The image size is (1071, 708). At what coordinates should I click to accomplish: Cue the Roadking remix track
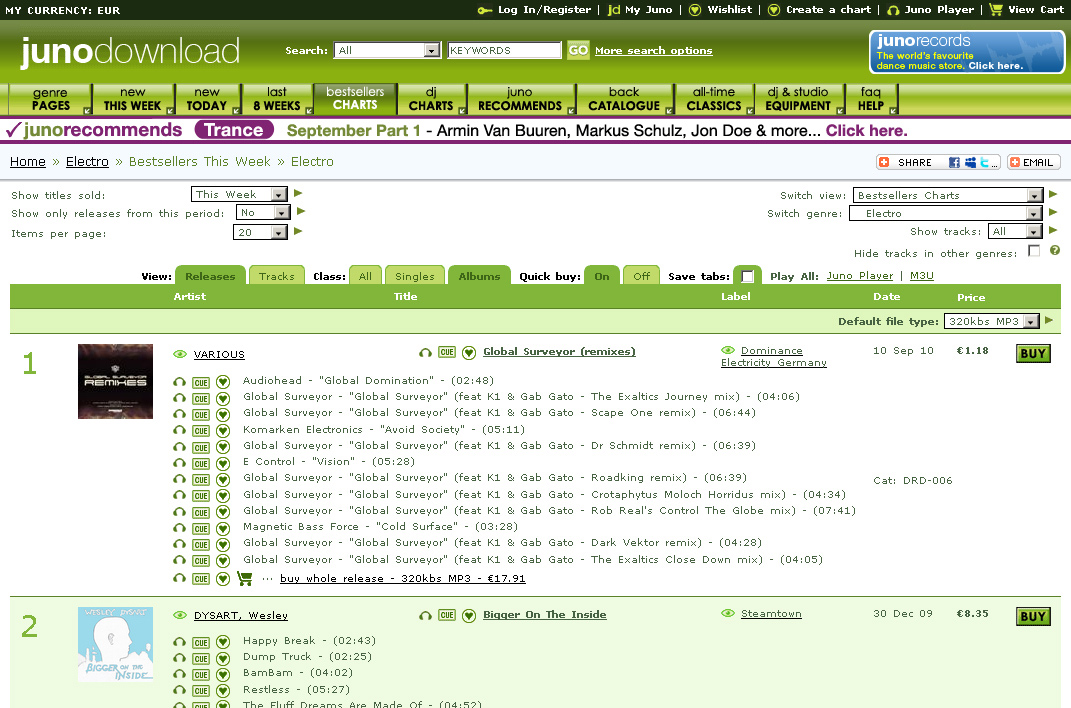click(201, 480)
